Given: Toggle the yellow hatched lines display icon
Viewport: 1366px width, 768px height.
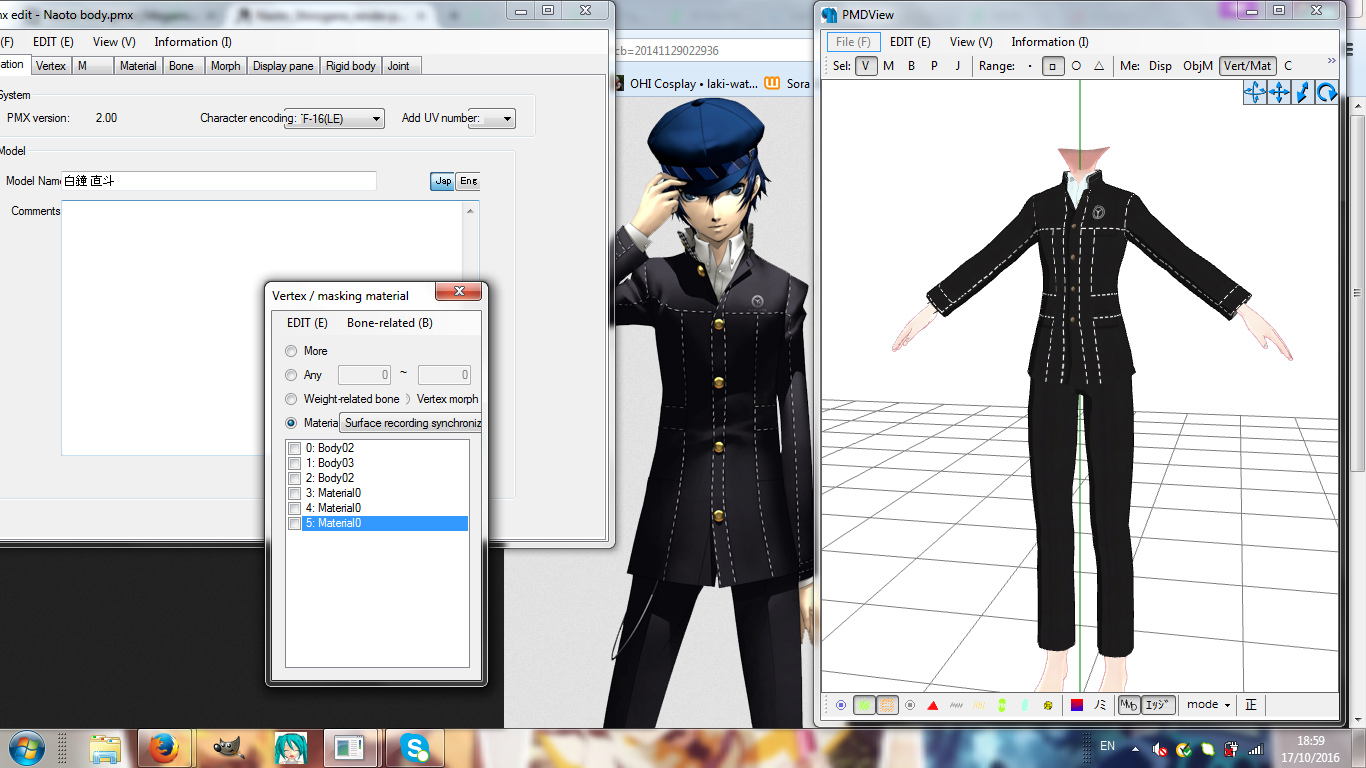Looking at the screenshot, I should click(x=979, y=705).
